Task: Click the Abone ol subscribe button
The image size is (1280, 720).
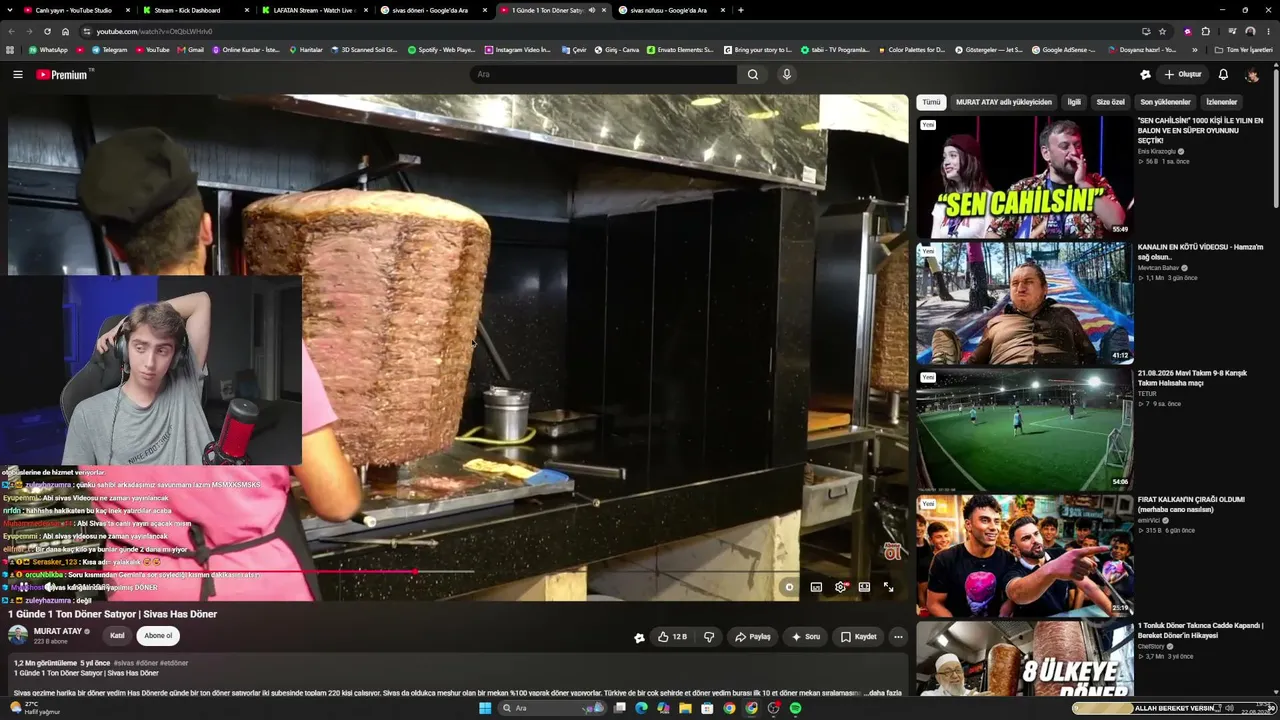Action: (x=158, y=635)
